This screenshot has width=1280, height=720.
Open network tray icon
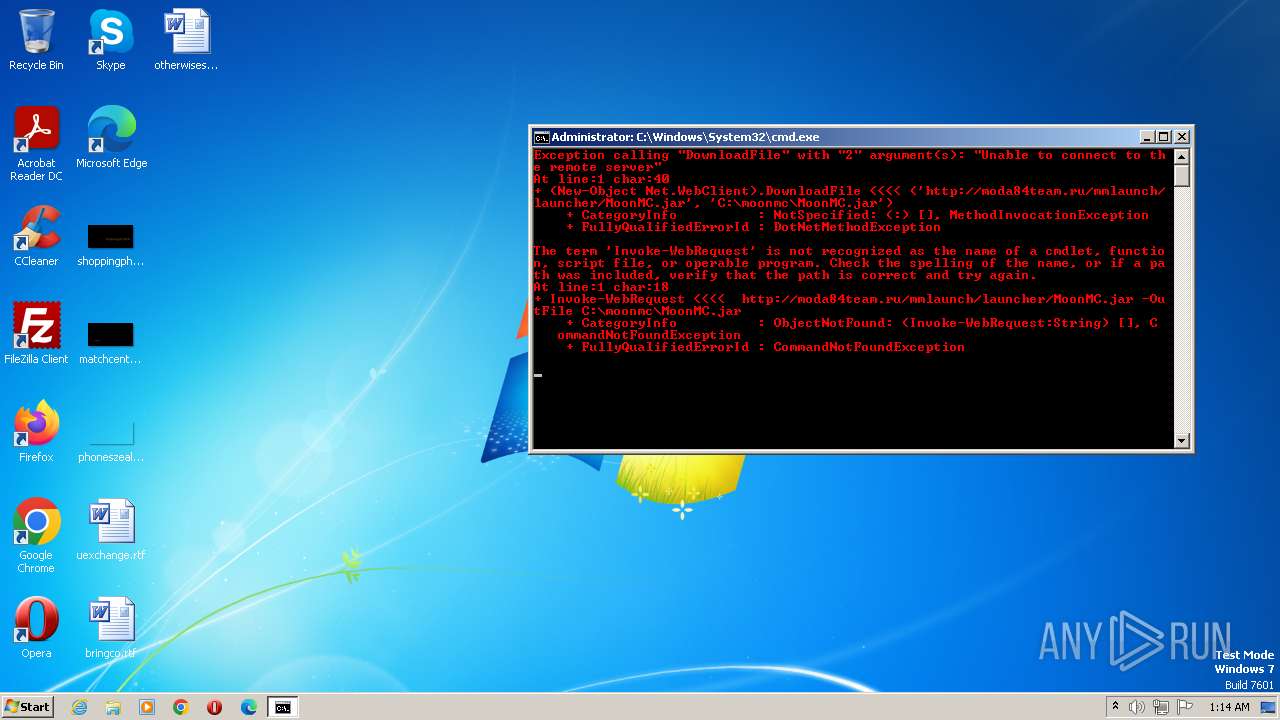pos(1161,707)
